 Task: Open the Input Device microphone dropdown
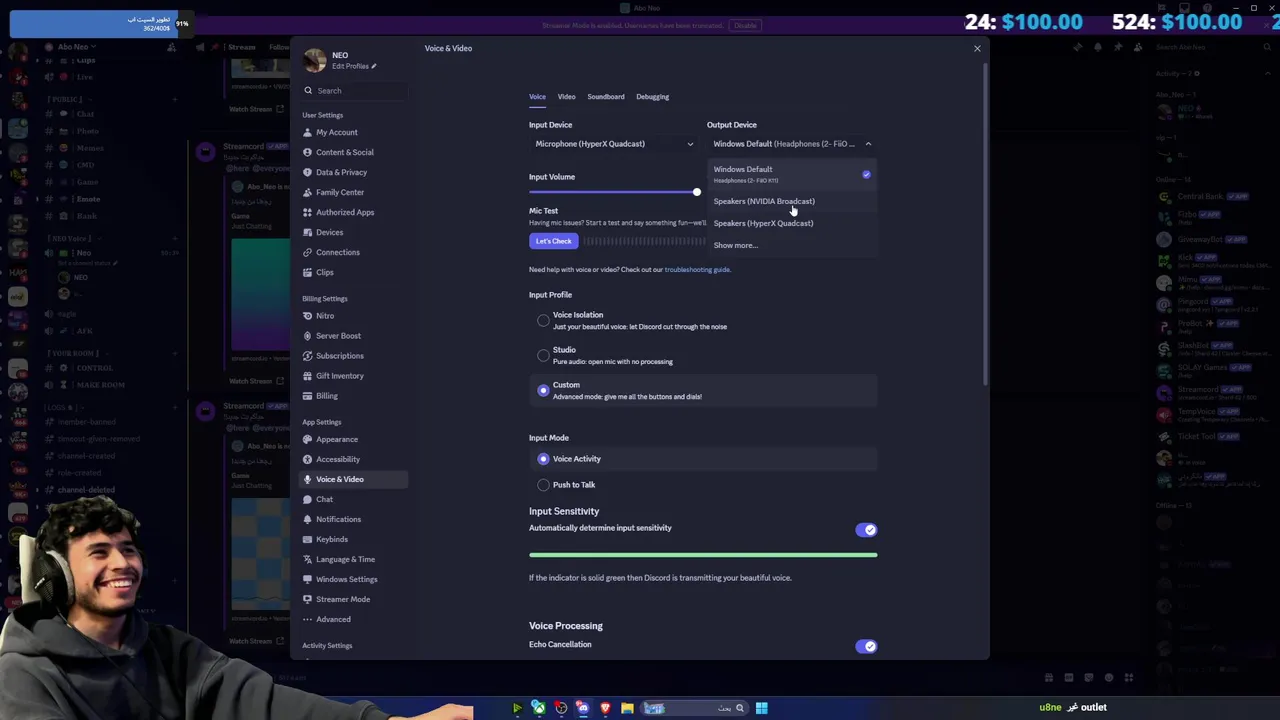[614, 144]
